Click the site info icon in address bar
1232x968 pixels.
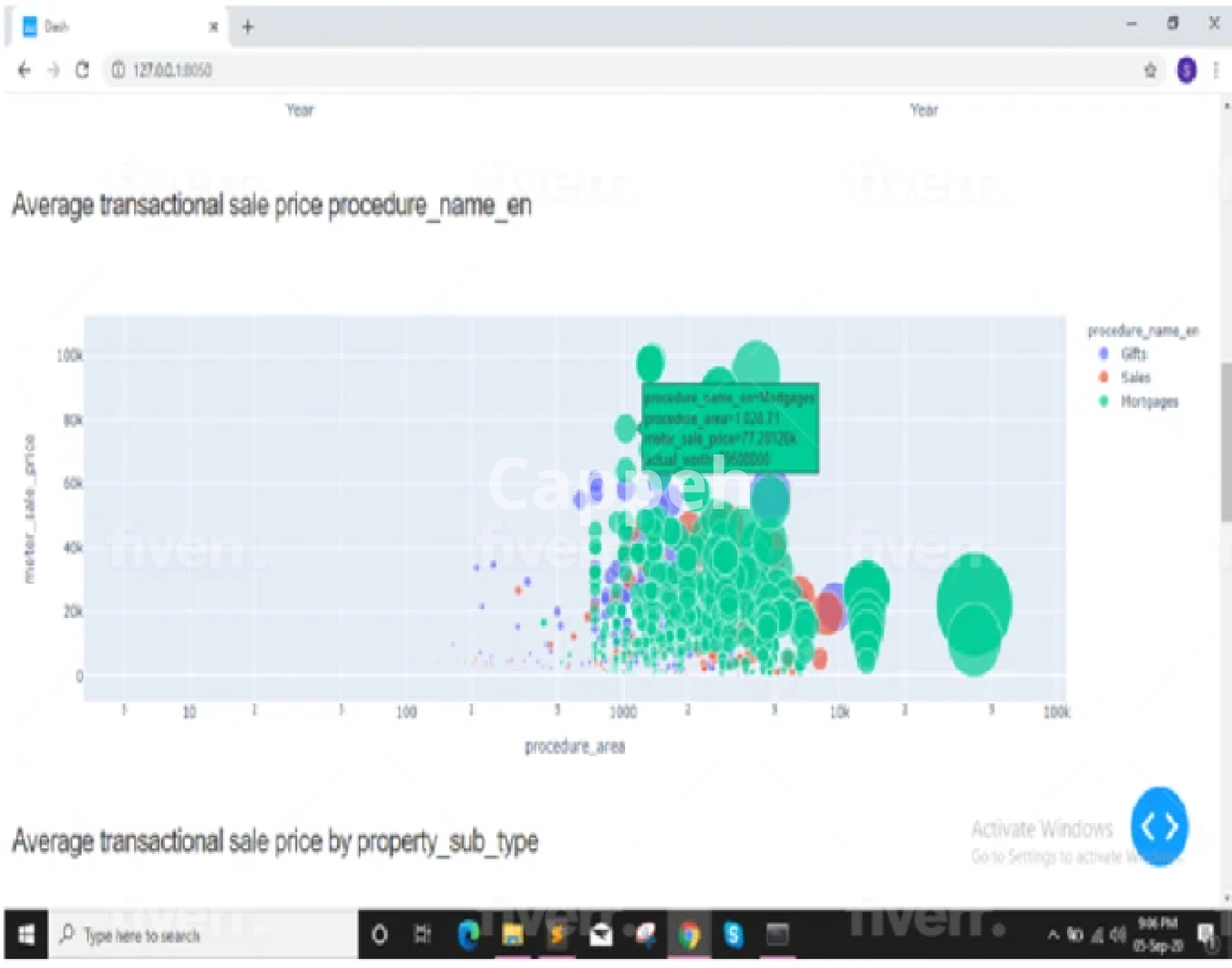pos(118,69)
